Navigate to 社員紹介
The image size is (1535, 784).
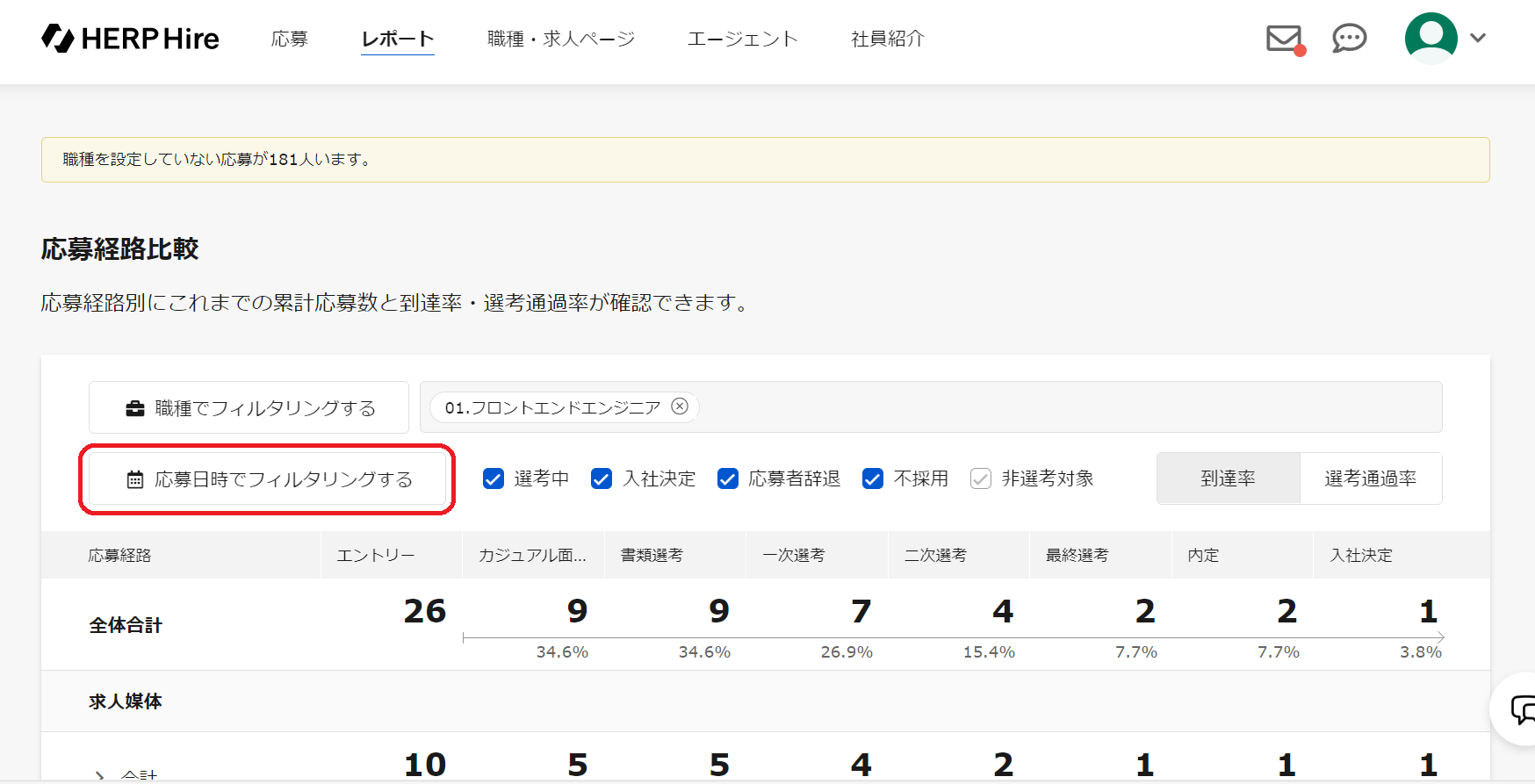click(888, 39)
